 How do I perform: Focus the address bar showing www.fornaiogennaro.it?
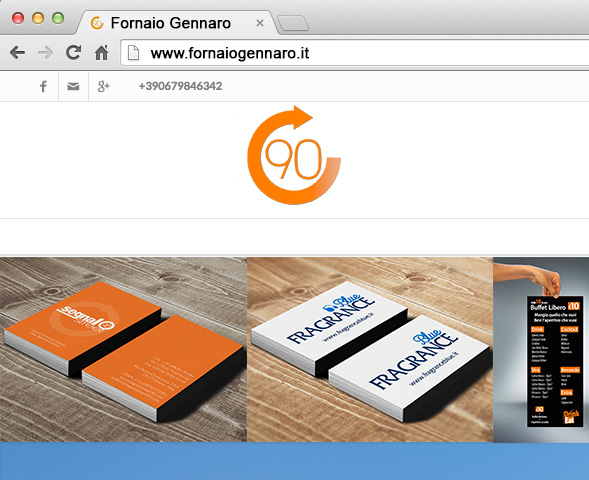tap(355, 53)
